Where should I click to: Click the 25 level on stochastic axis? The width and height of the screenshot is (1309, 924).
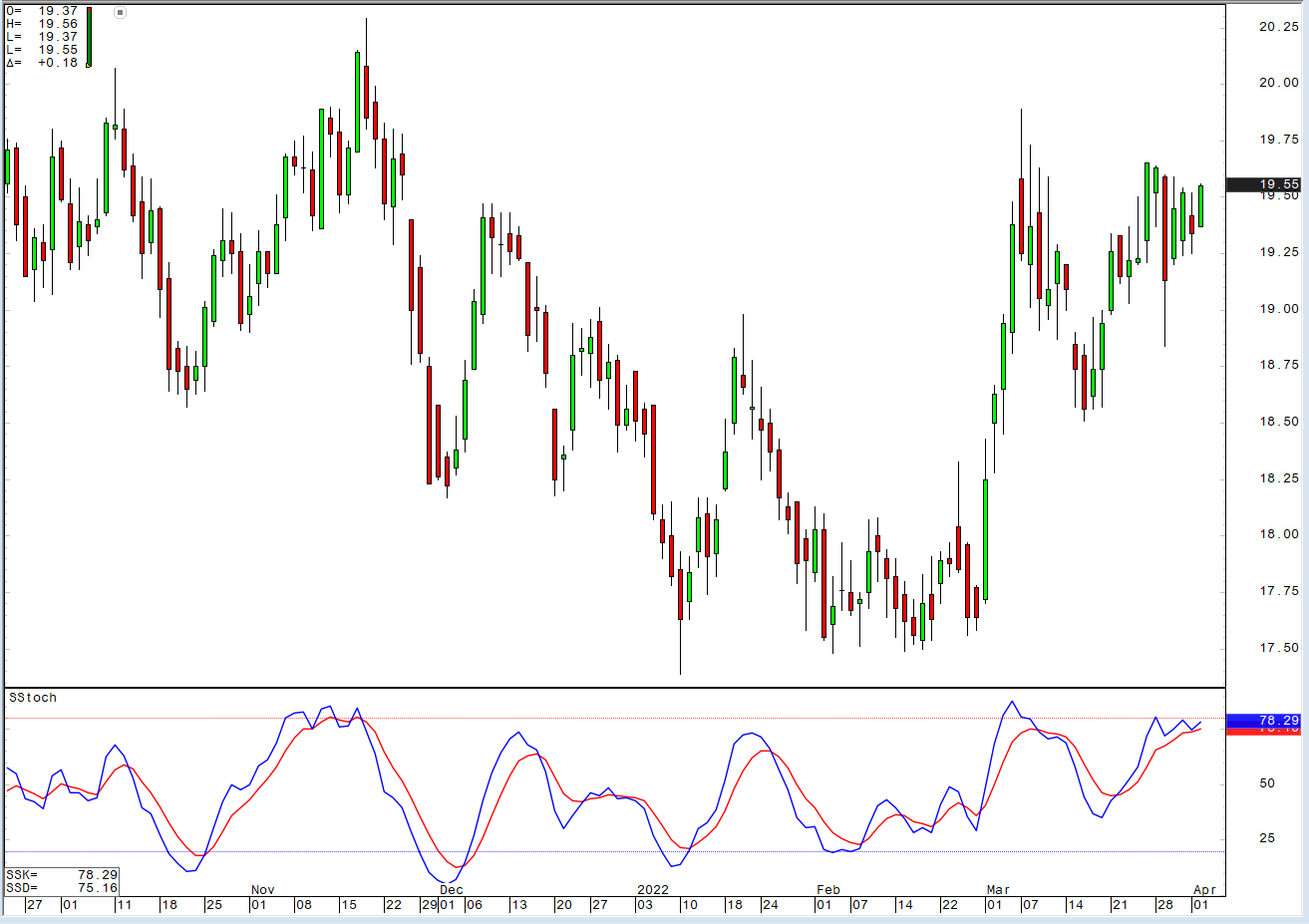tap(1267, 838)
